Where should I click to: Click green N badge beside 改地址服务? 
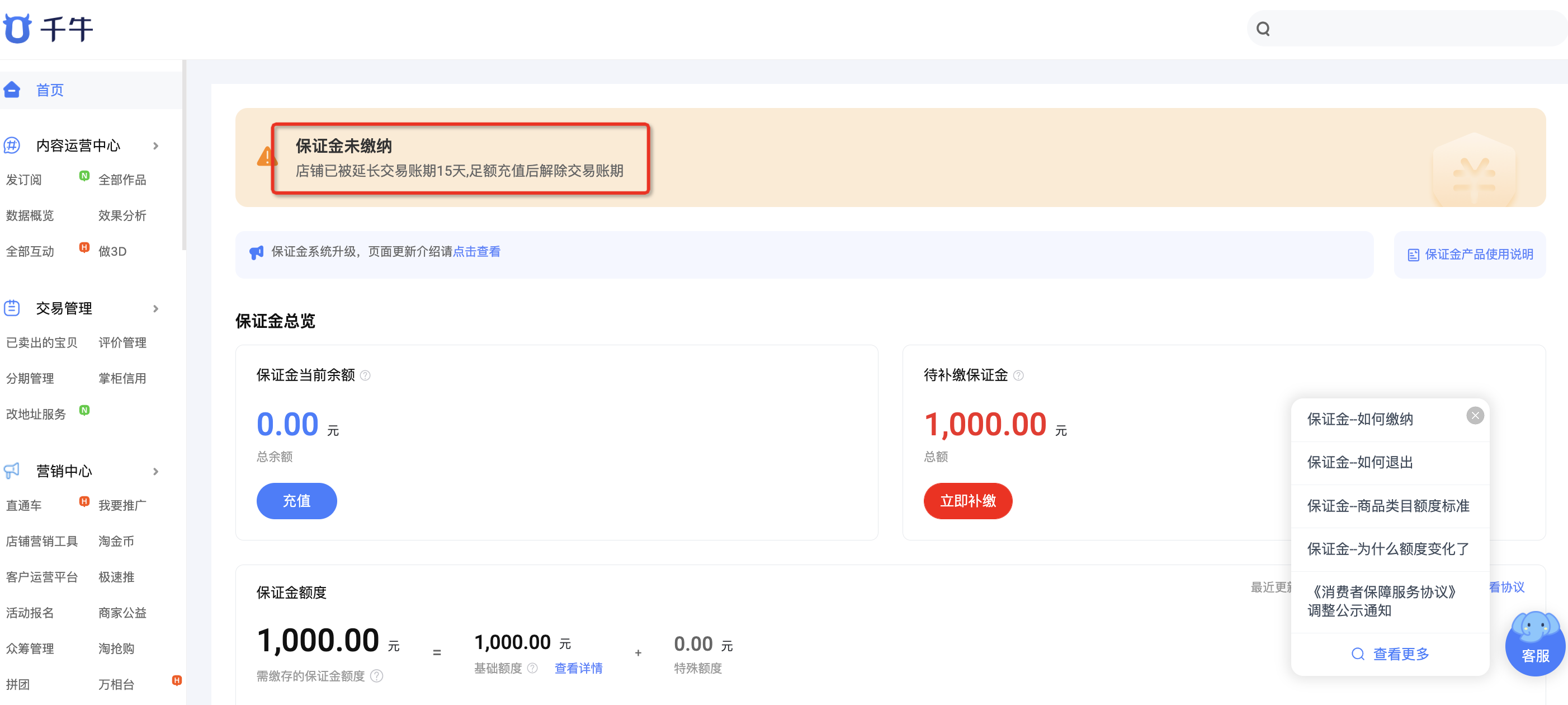(84, 410)
